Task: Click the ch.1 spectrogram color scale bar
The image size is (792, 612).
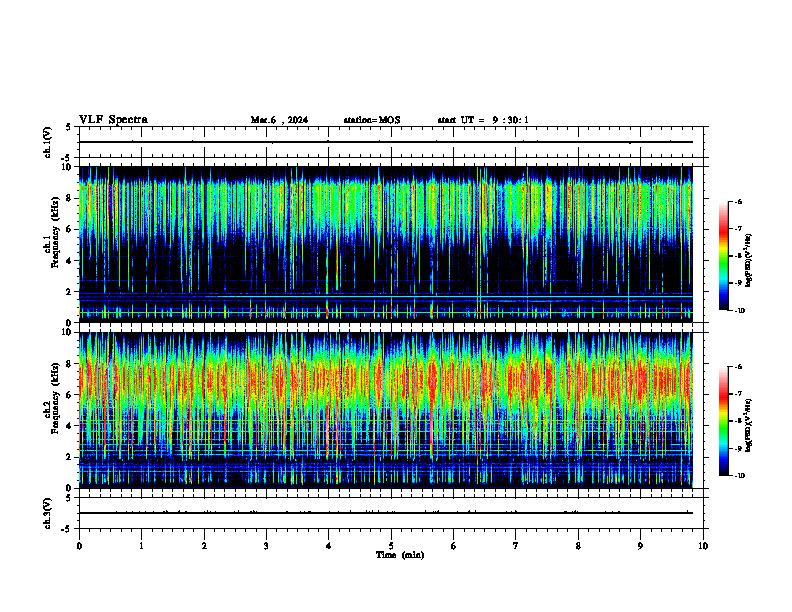Action: [724, 256]
